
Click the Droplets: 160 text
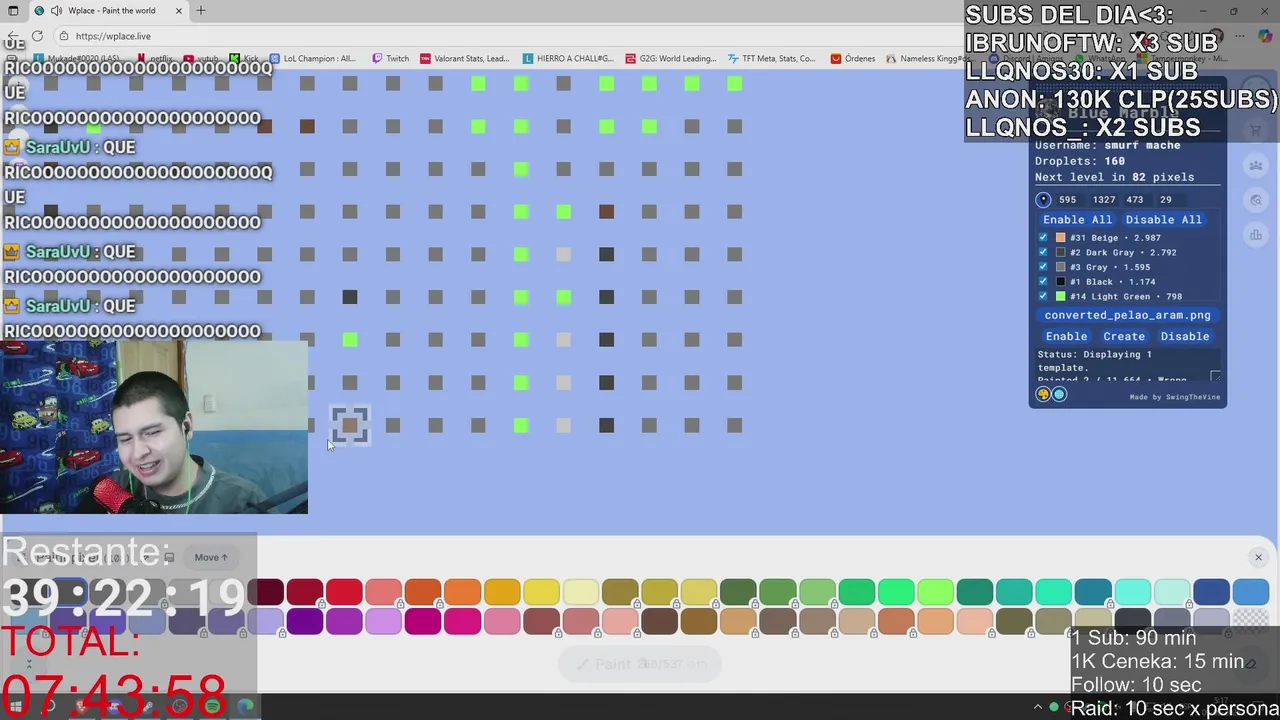1080,161
